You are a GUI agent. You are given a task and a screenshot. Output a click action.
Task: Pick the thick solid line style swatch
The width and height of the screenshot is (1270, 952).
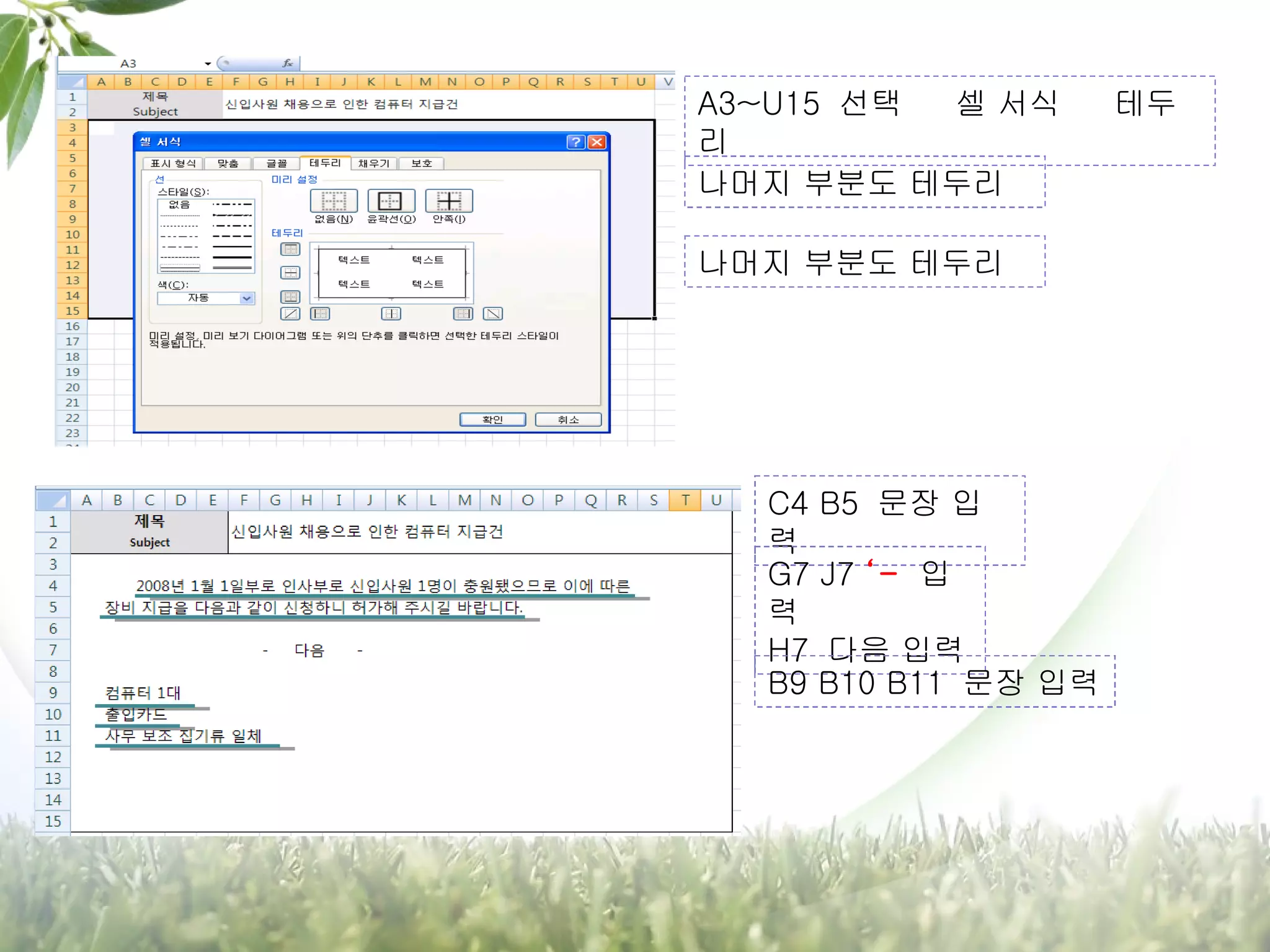(232, 257)
